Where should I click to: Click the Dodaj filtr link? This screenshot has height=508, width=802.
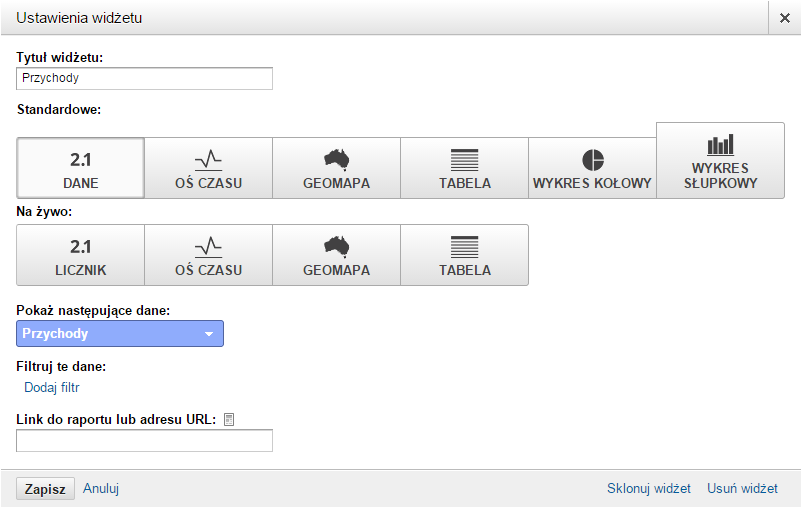point(52,387)
